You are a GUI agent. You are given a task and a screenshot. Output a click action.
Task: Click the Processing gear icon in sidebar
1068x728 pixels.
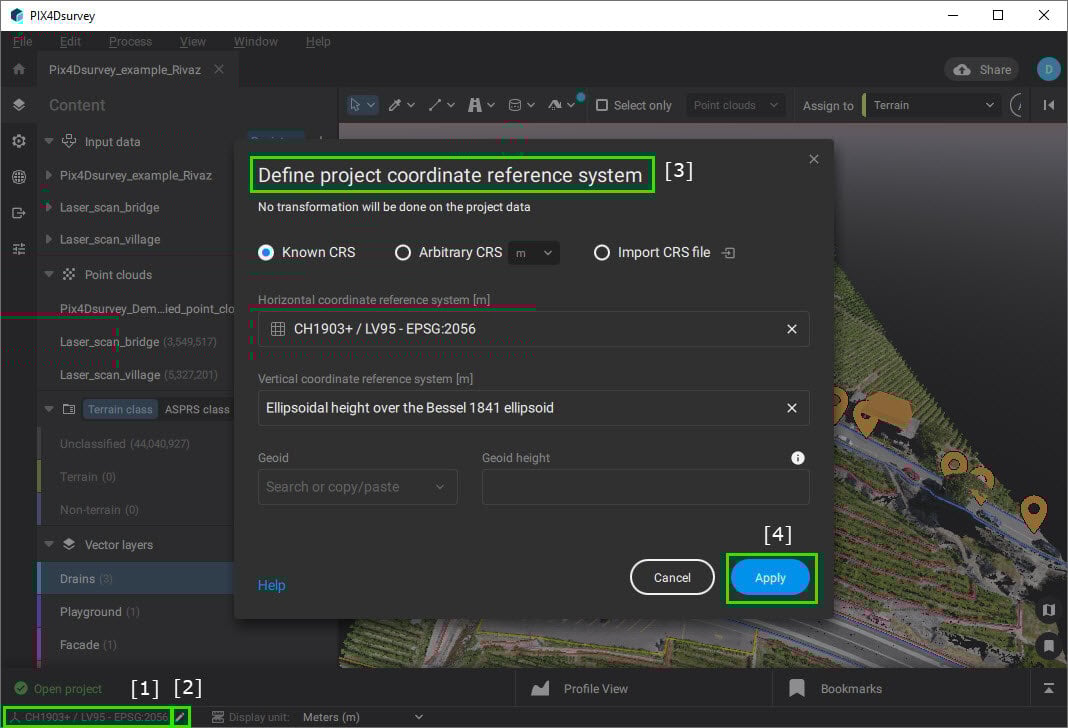17,141
